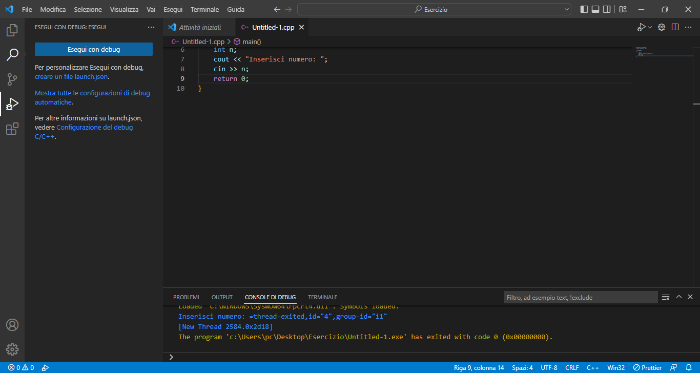
Task: Click the Esegui con debug button
Action: coord(94,50)
